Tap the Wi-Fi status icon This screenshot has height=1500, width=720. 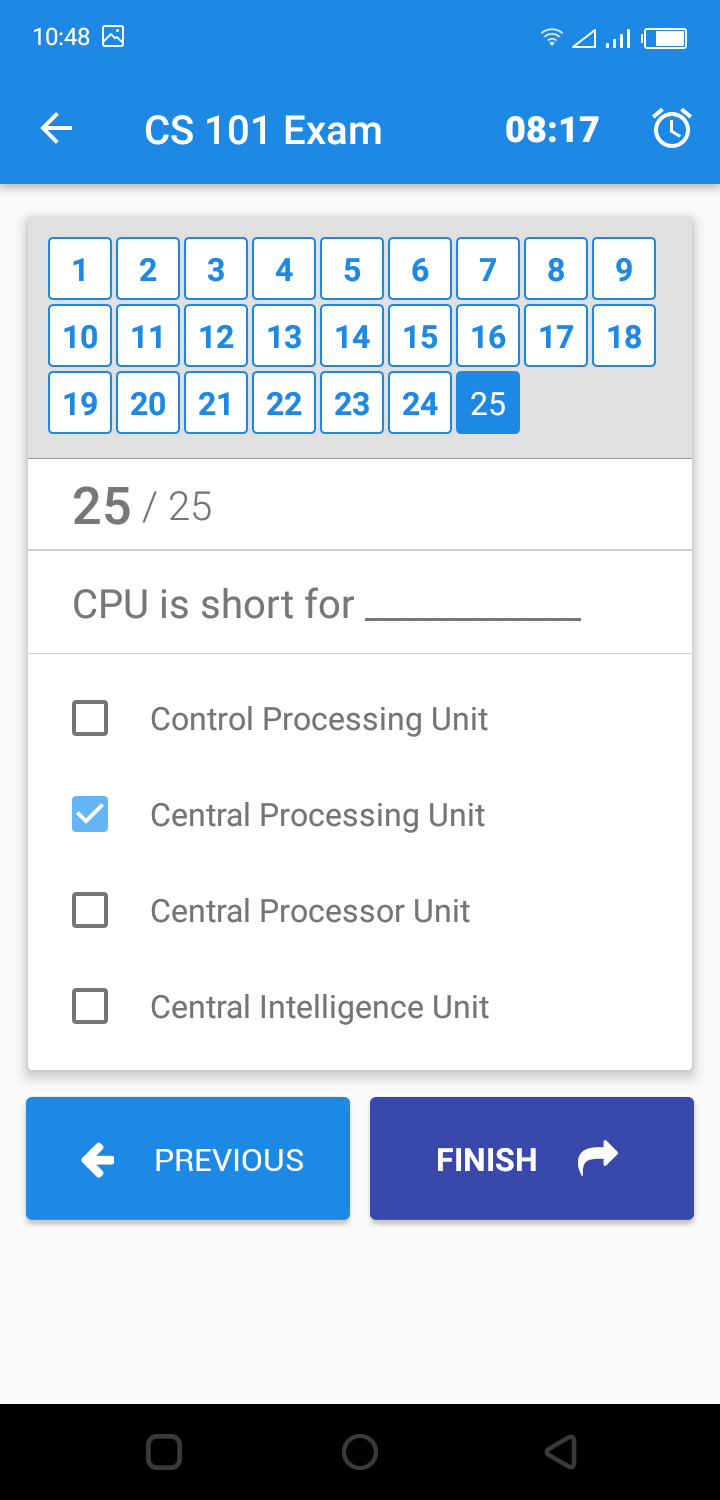coord(551,38)
